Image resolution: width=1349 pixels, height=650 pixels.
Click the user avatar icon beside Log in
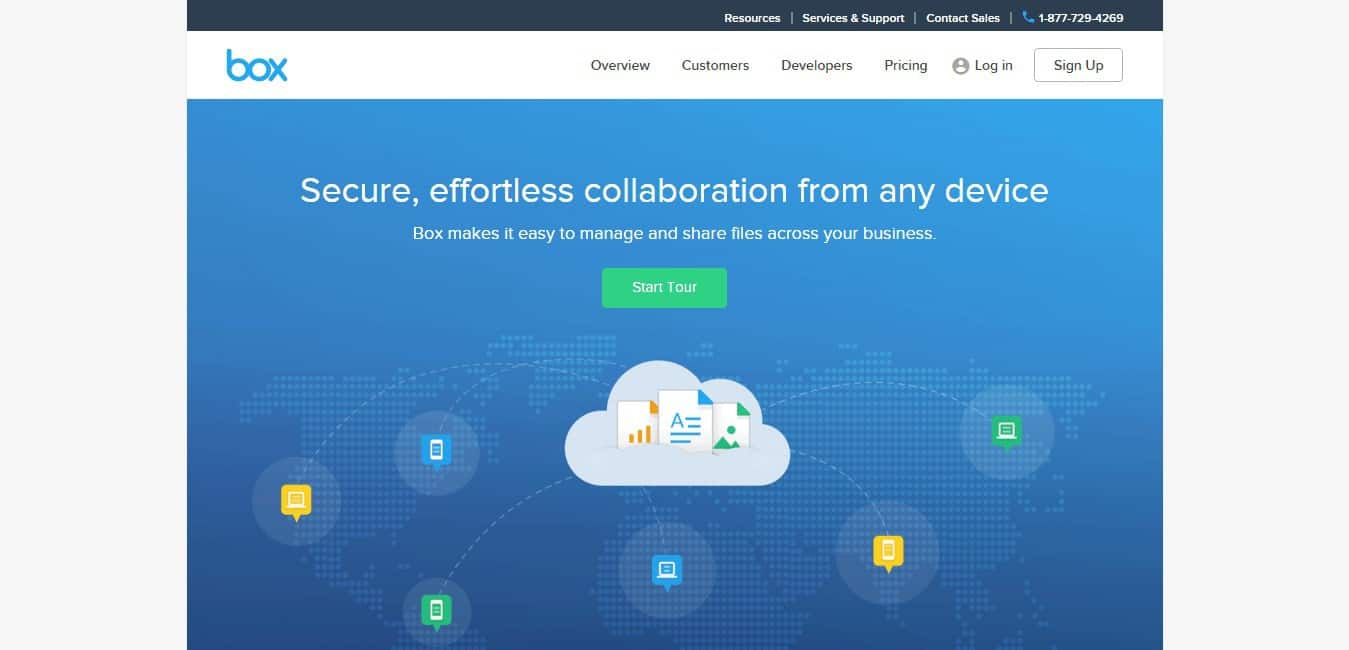(961, 66)
